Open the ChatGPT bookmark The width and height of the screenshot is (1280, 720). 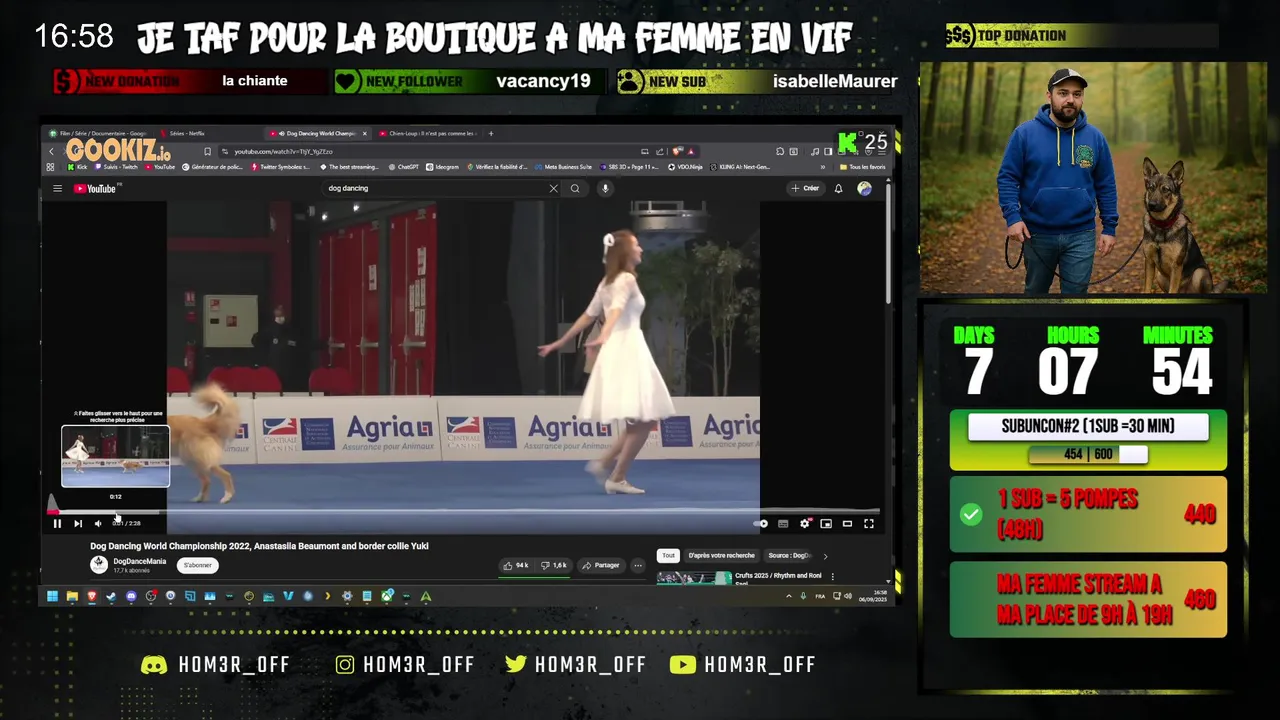coord(404,167)
